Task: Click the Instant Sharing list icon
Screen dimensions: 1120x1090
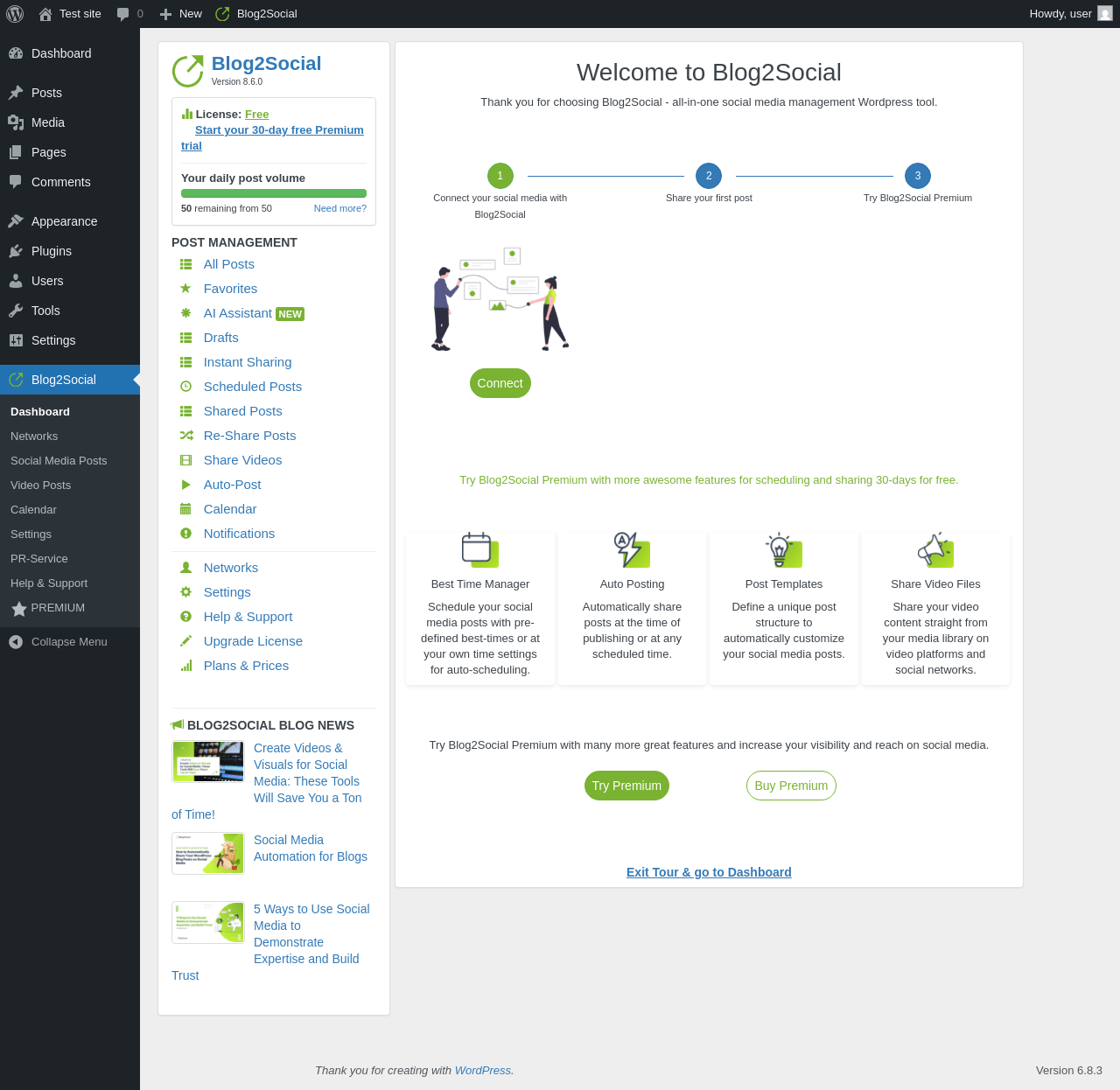Action: (x=185, y=362)
